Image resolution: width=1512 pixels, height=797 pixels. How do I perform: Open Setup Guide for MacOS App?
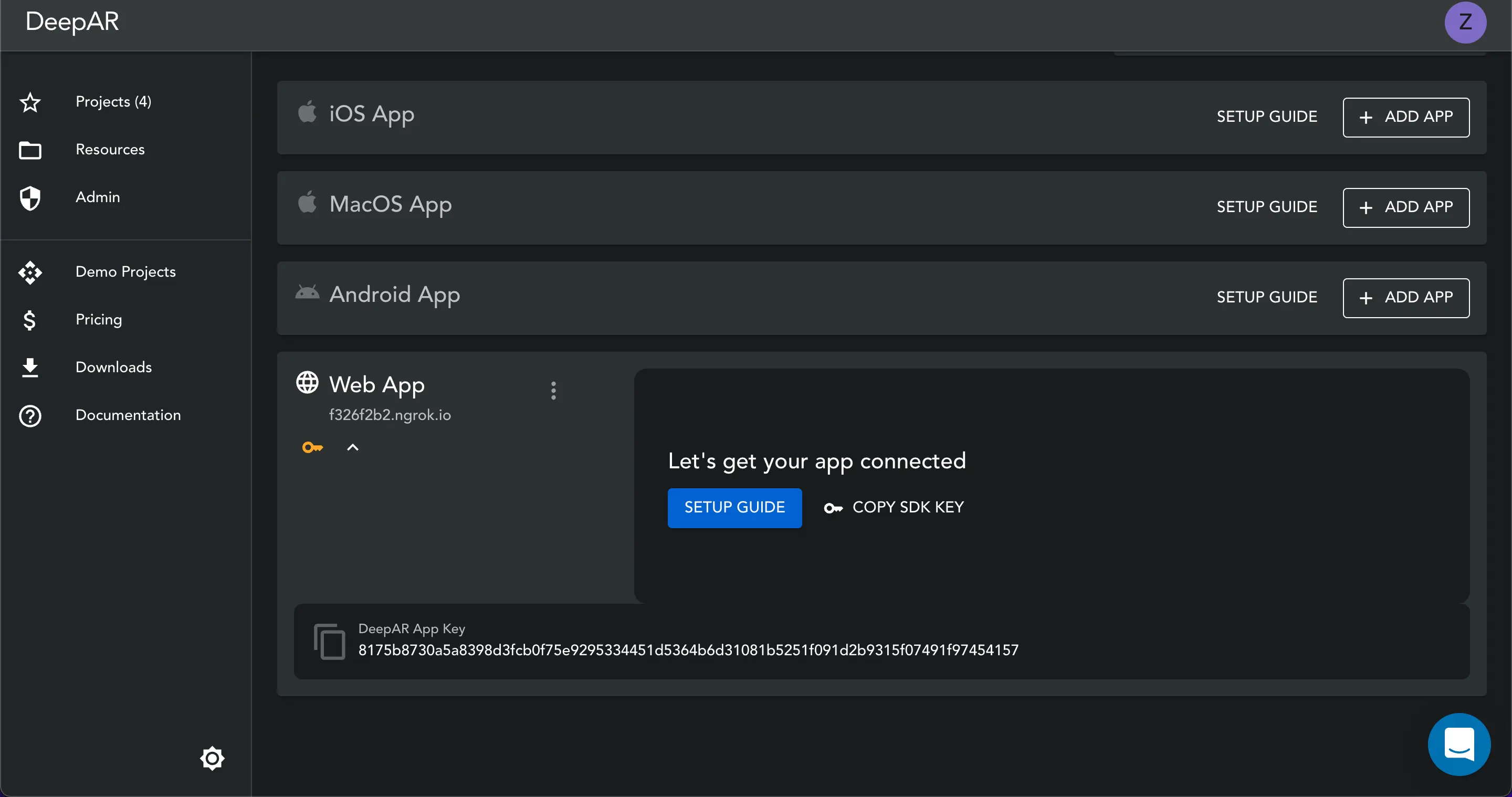click(1267, 207)
